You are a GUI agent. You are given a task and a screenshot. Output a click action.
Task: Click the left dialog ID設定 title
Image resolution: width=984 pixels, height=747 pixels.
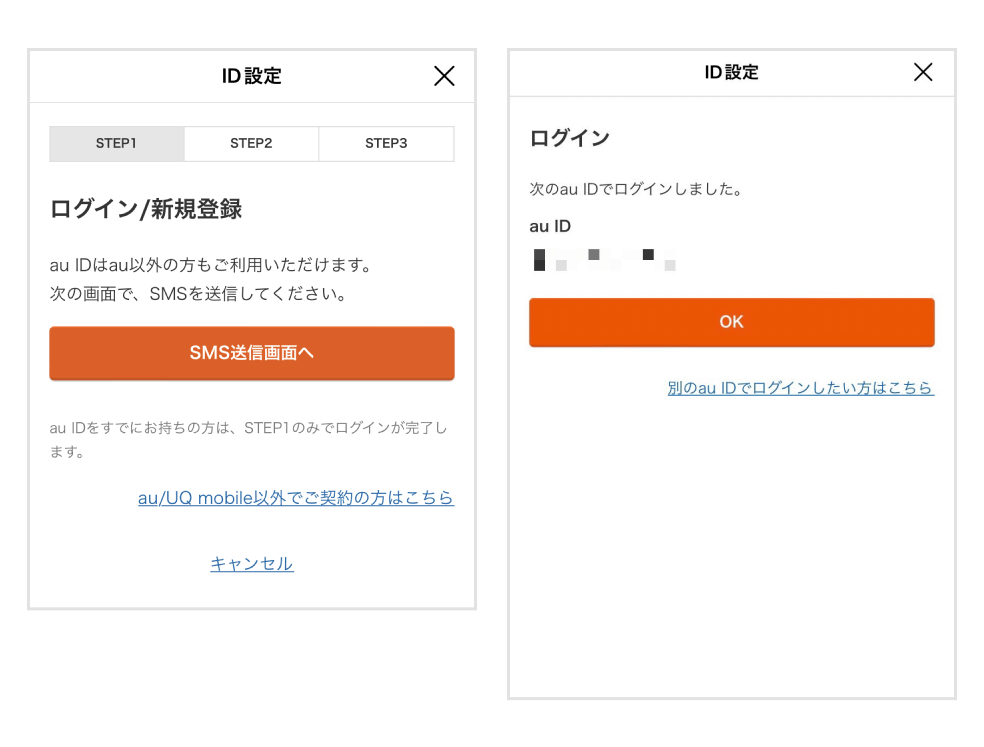(x=252, y=76)
